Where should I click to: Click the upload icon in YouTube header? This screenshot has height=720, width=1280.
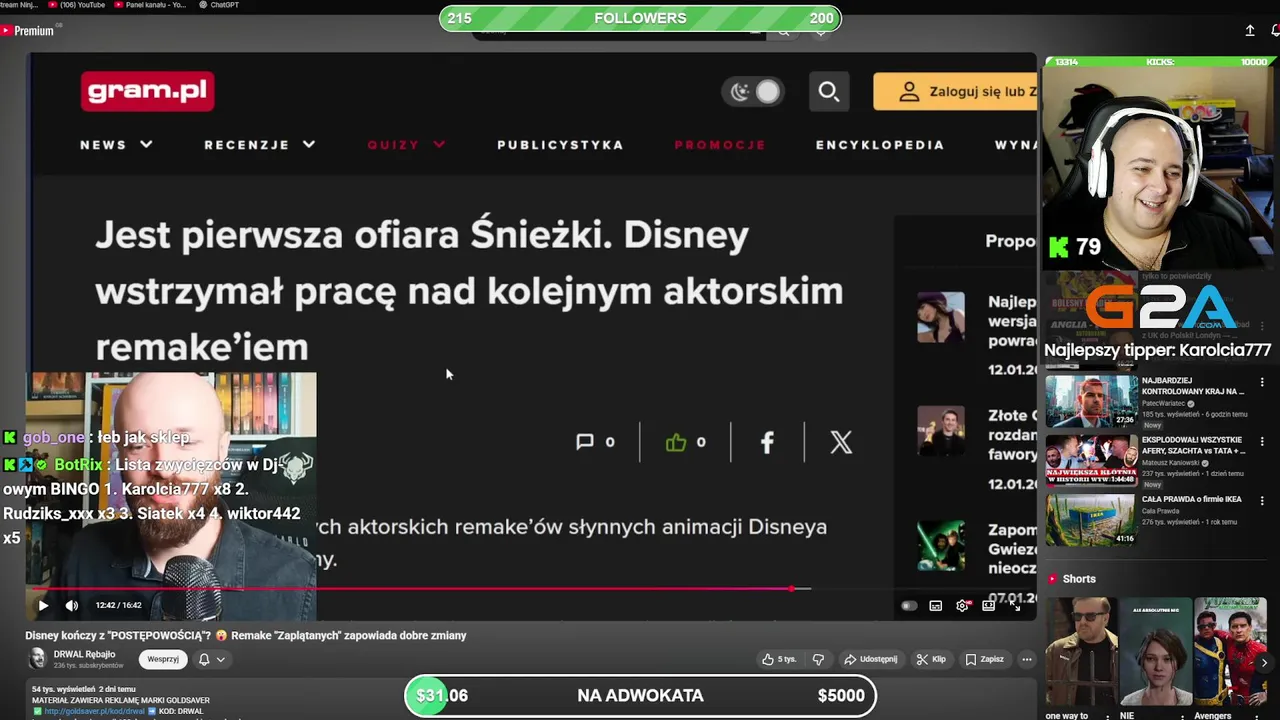[1250, 31]
